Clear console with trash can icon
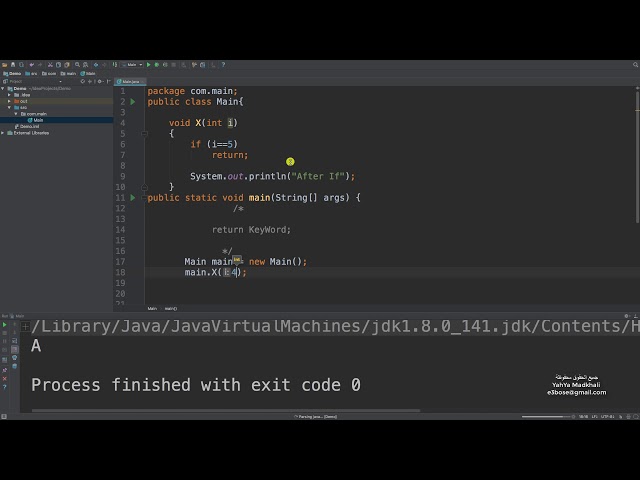Viewport: 640px width, 480px height. click(x=15, y=366)
